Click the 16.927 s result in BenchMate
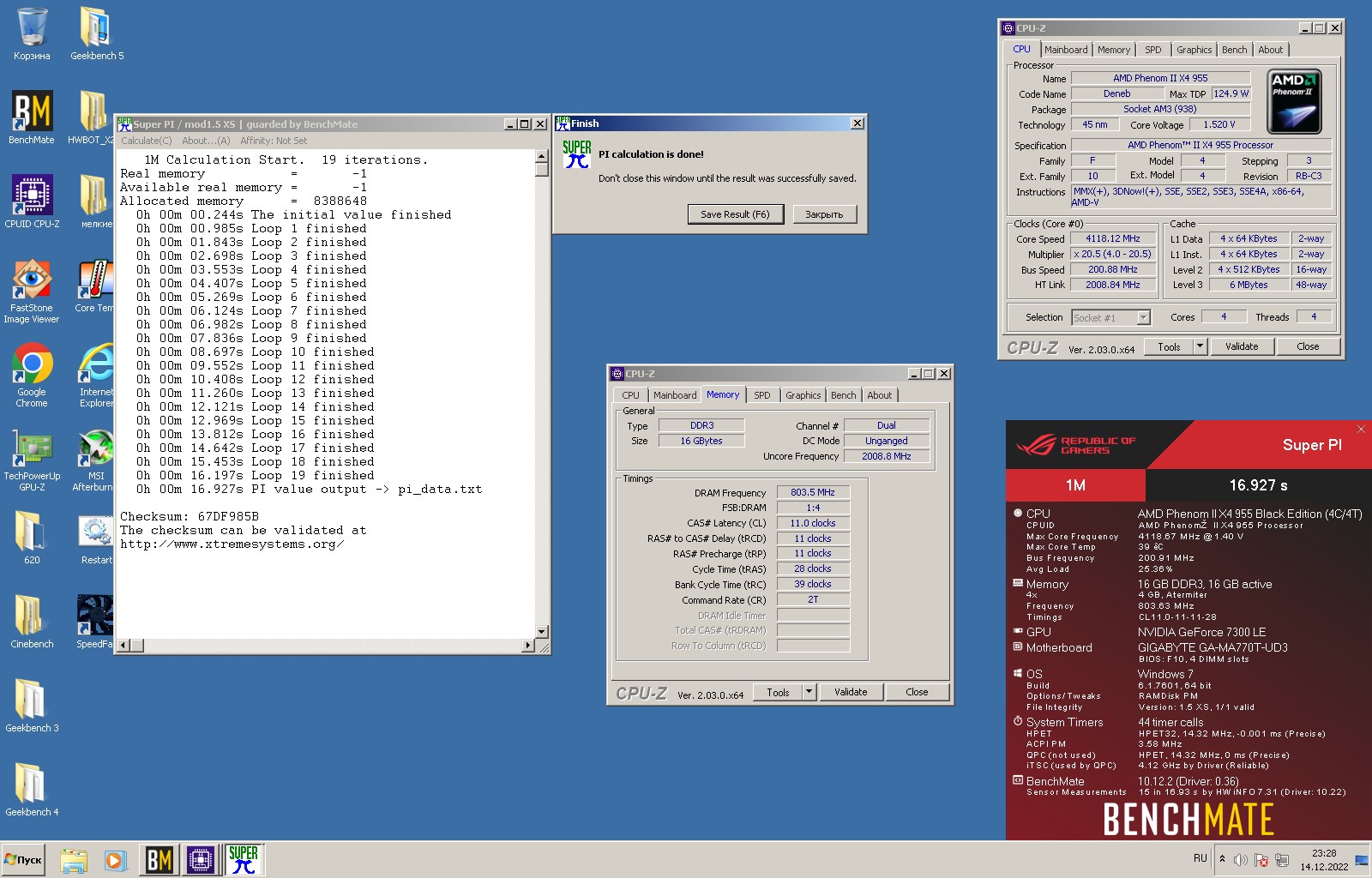1372x878 pixels. pyautogui.click(x=1258, y=485)
